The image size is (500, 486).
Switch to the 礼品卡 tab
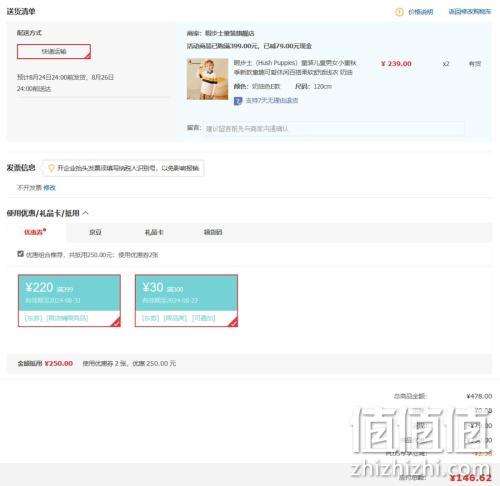pos(154,232)
